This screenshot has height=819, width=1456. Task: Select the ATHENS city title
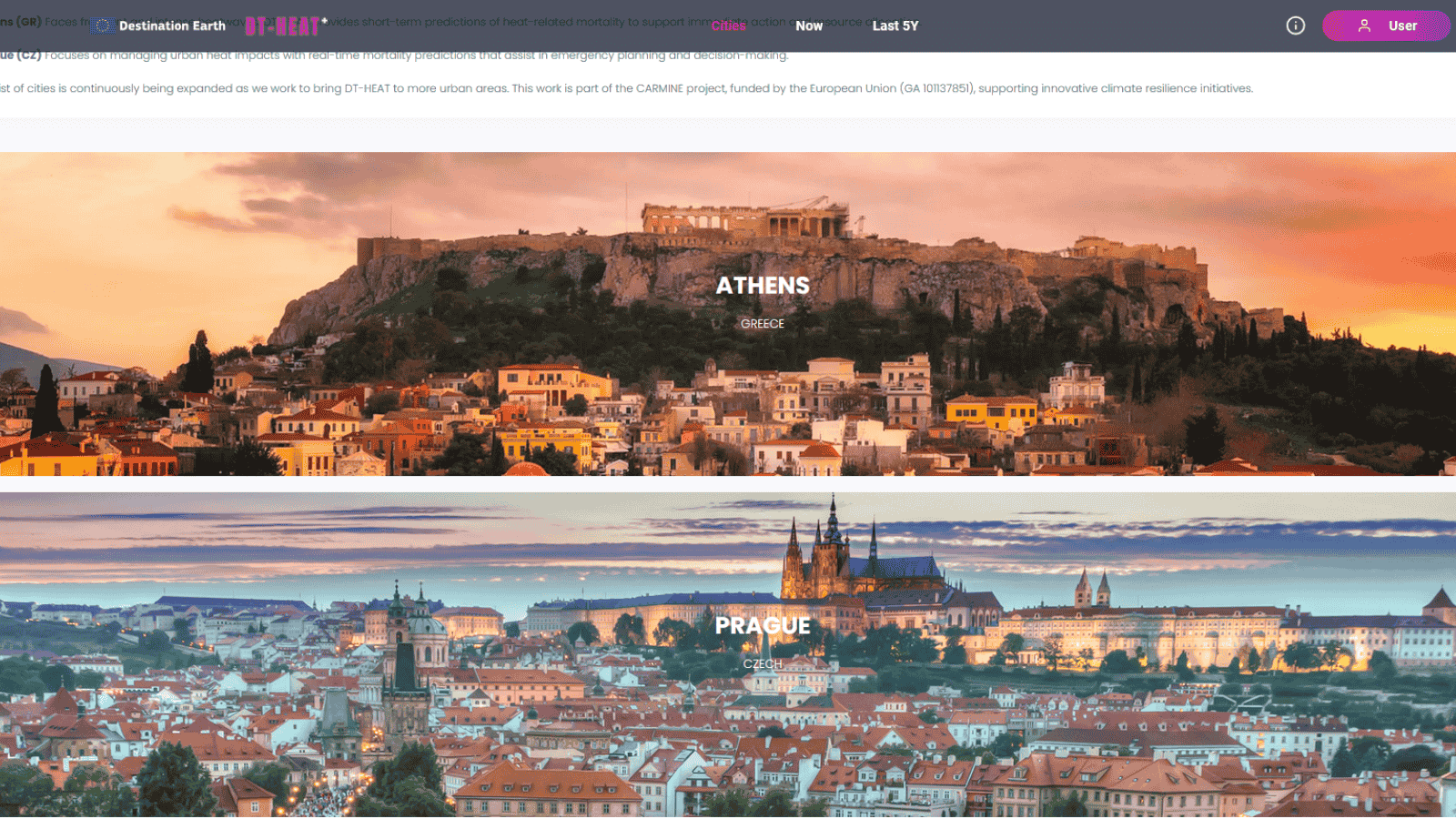click(762, 286)
